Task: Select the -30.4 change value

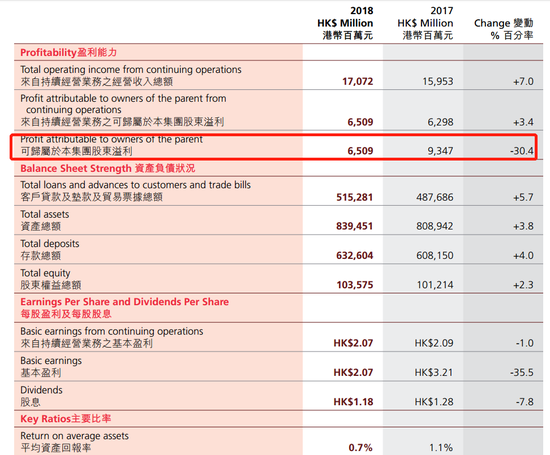Action: pos(522,151)
